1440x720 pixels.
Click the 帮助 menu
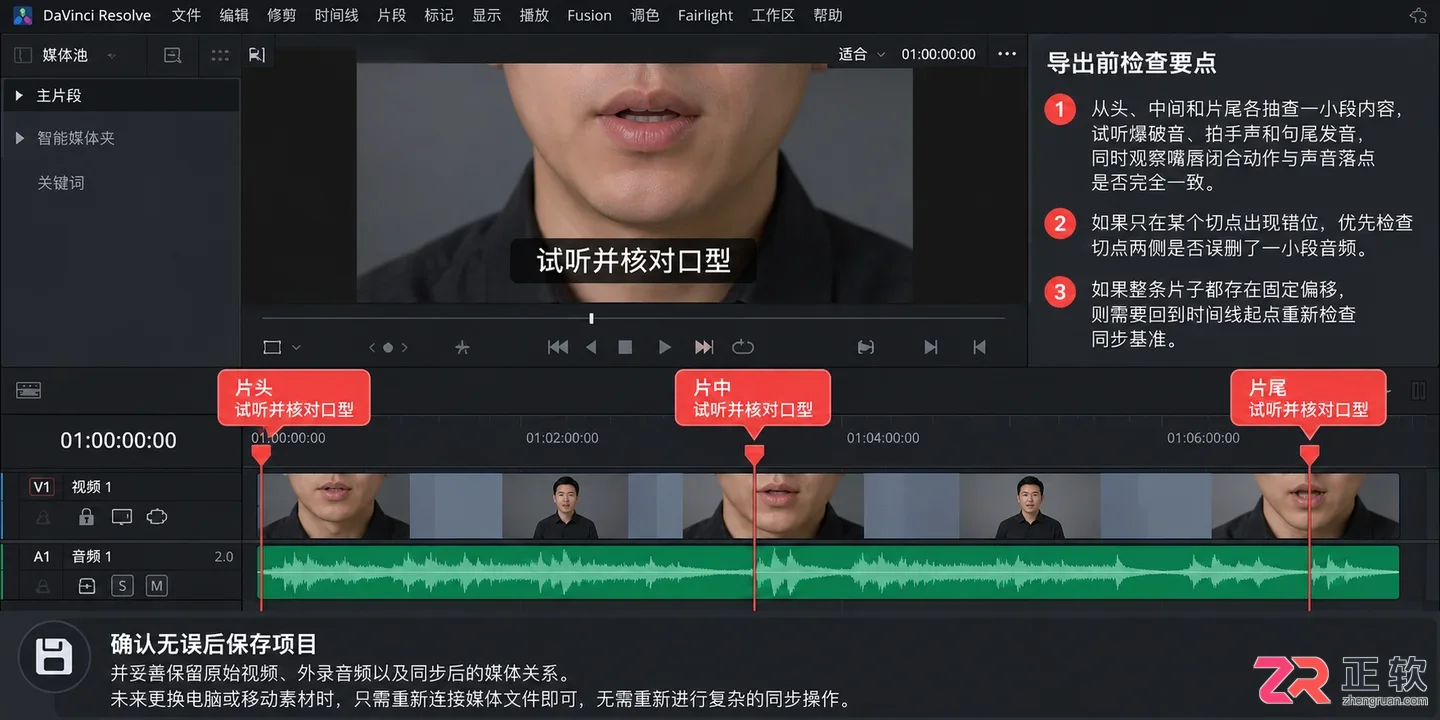[828, 15]
